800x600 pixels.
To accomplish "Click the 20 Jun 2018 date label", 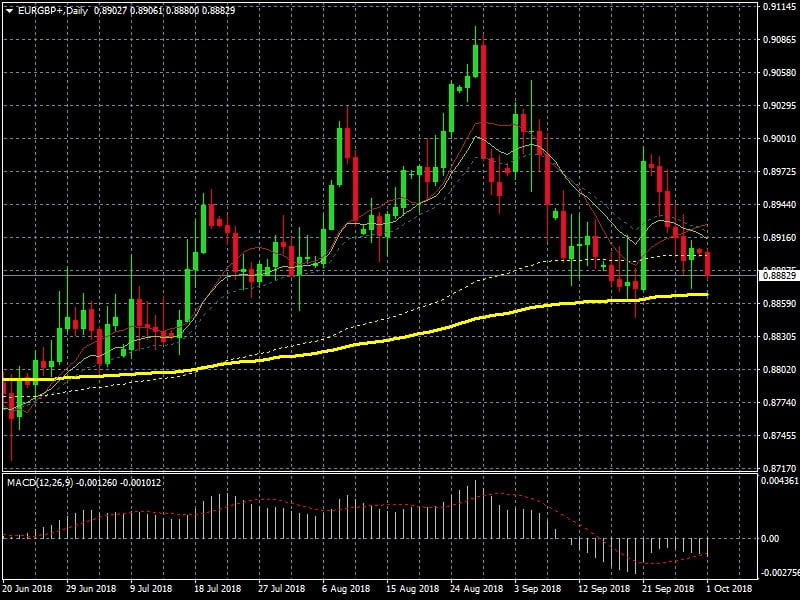I will click(29, 591).
